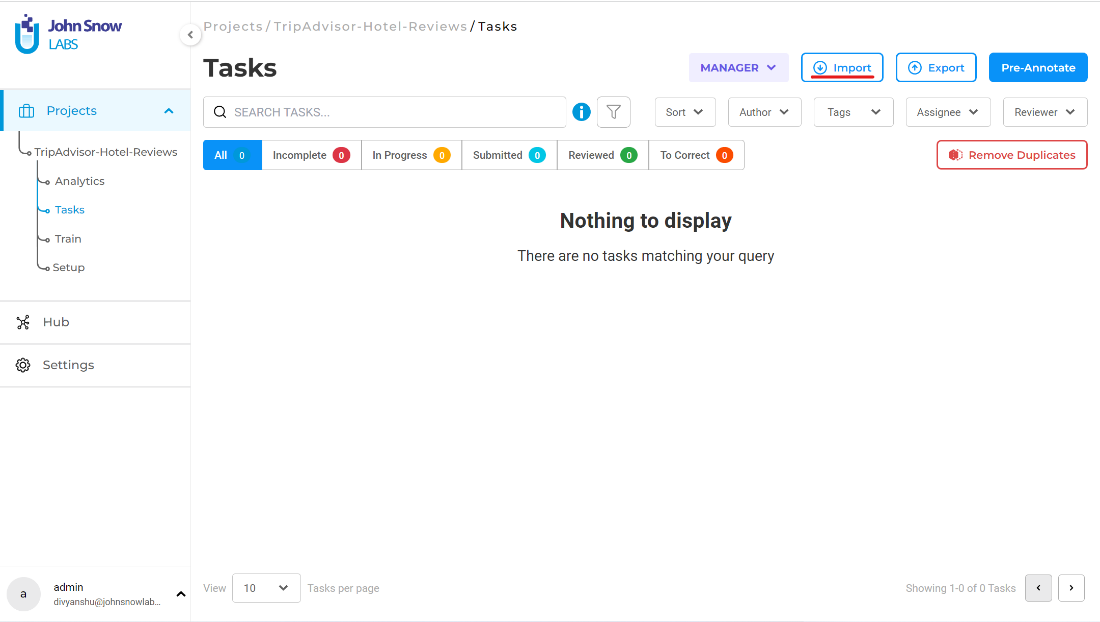Go to the previous page of tasks

point(1038,588)
